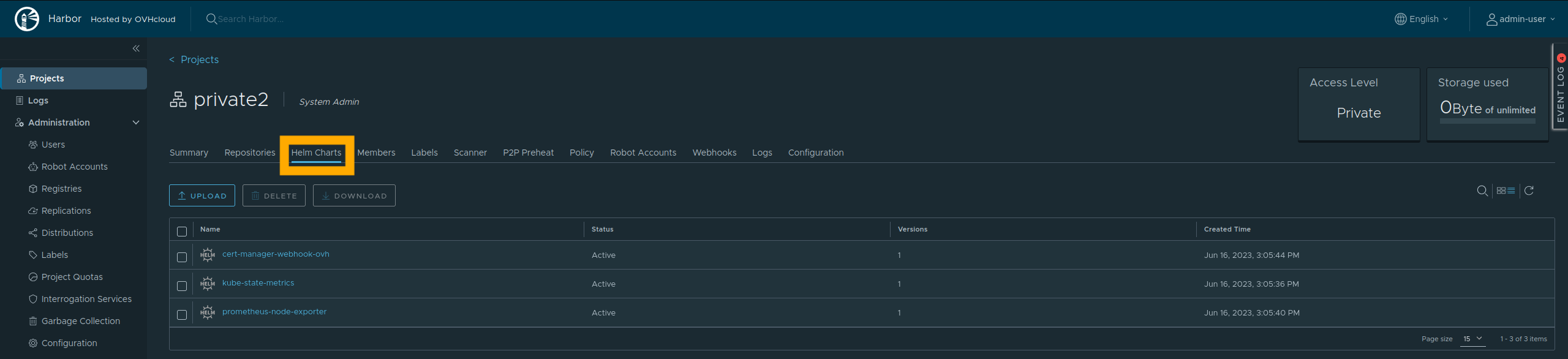Open the kube-state-metrics chart link
The image size is (1568, 359).
tap(258, 283)
